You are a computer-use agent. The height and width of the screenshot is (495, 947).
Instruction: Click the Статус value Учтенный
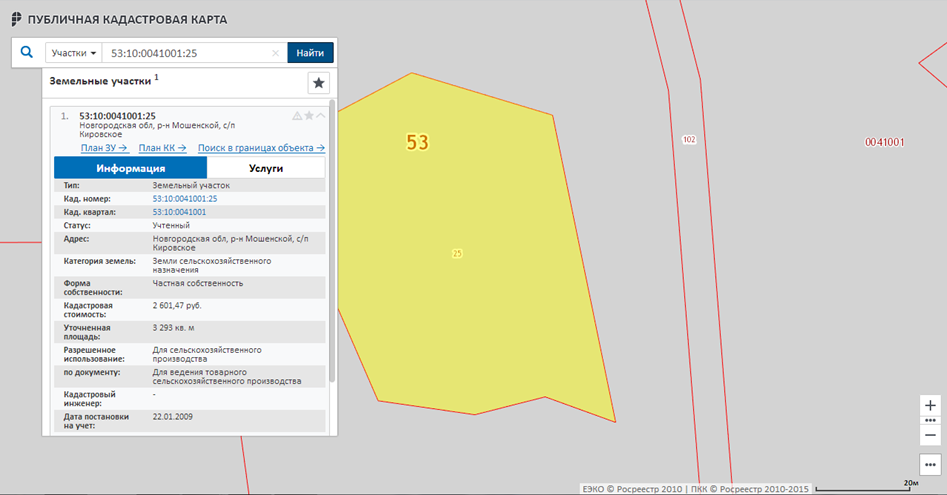pyautogui.click(x=171, y=225)
